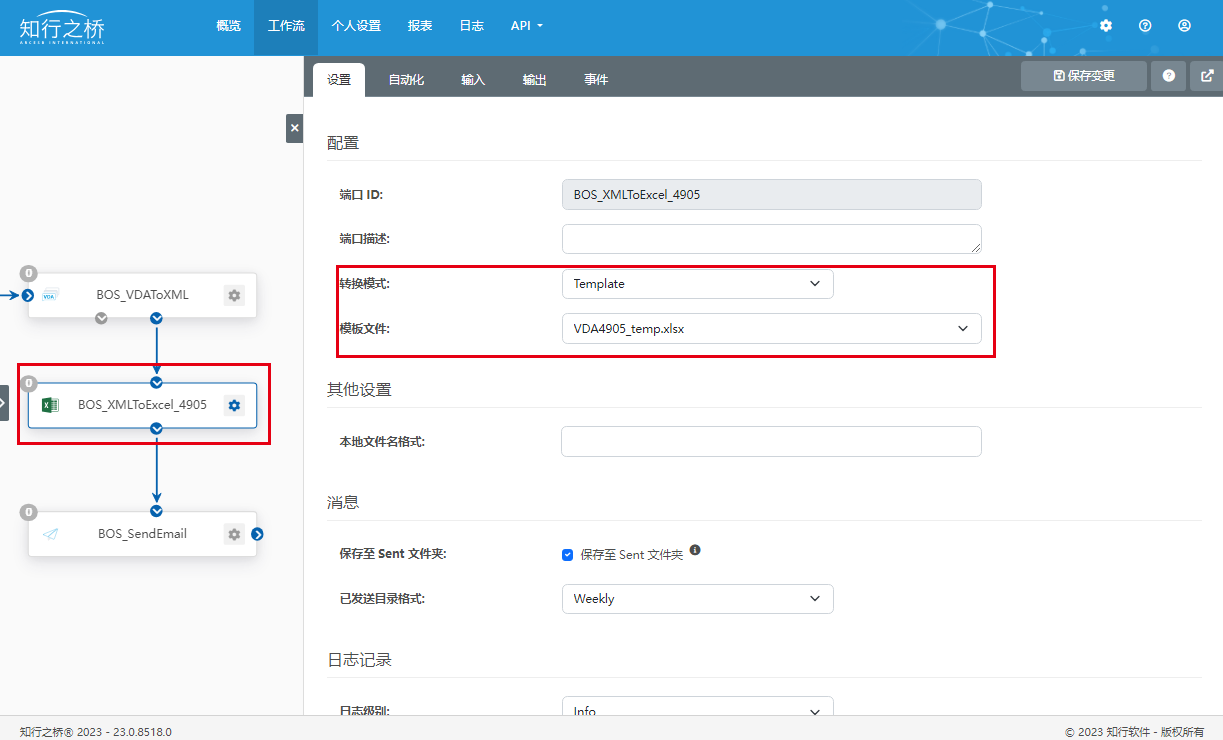The width and height of the screenshot is (1223, 740).
Task: Close the connector settings panel
Action: [294, 128]
